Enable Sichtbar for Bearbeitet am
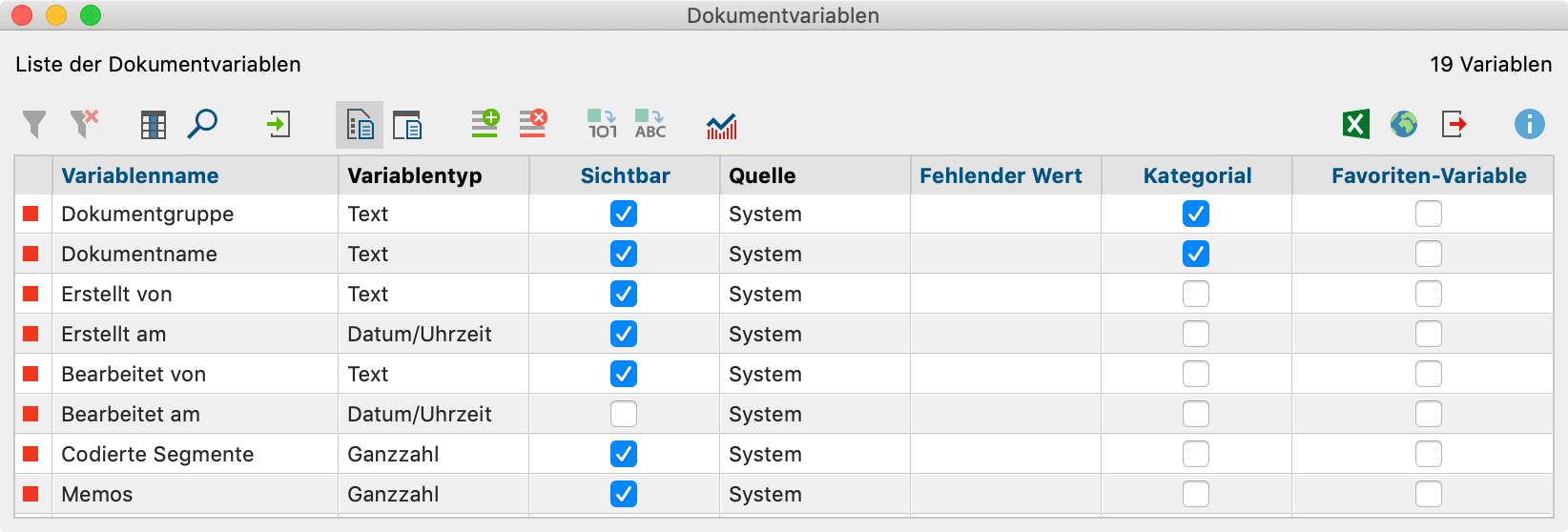 tap(624, 414)
